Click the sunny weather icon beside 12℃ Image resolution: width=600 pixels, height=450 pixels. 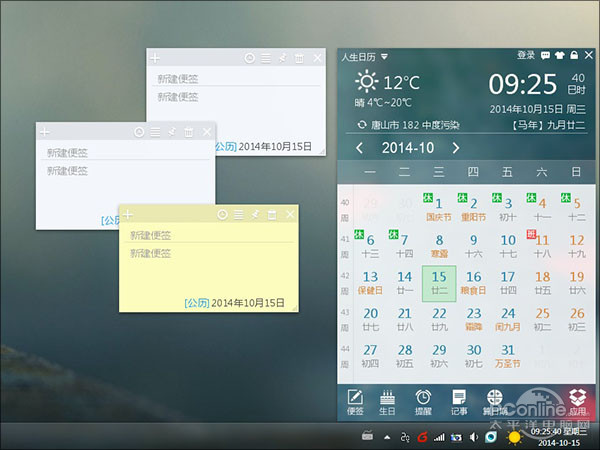[367, 81]
